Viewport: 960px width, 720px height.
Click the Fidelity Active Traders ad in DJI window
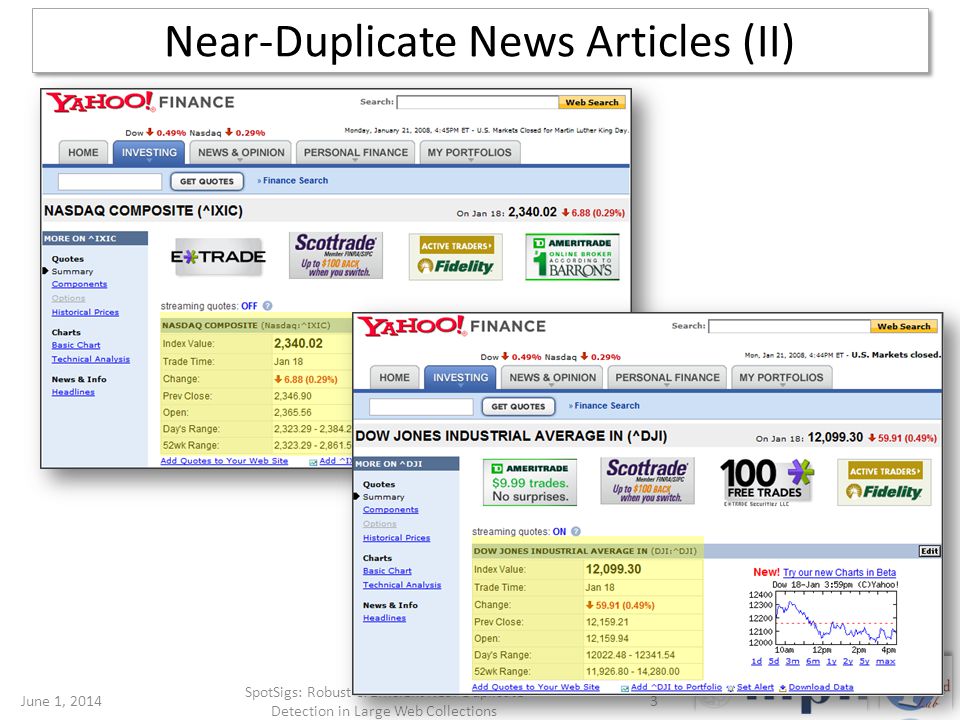884,482
